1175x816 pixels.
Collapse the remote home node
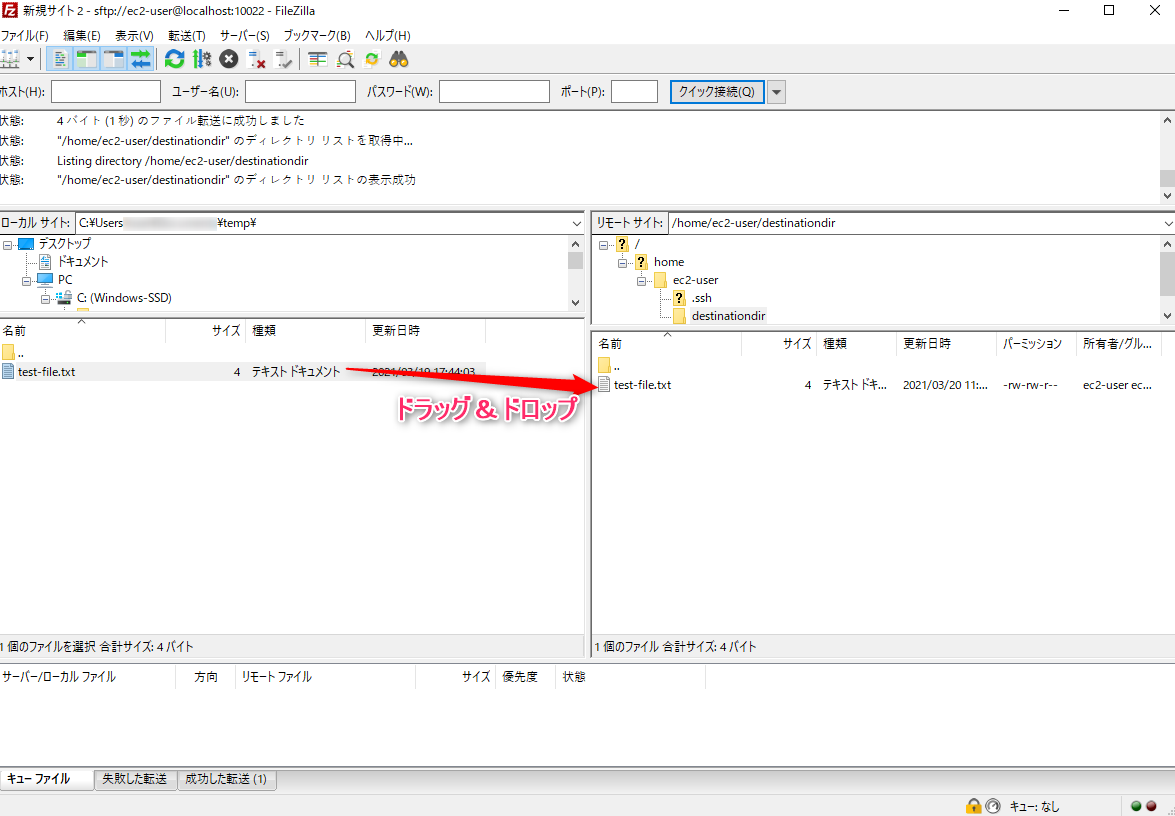(622, 262)
